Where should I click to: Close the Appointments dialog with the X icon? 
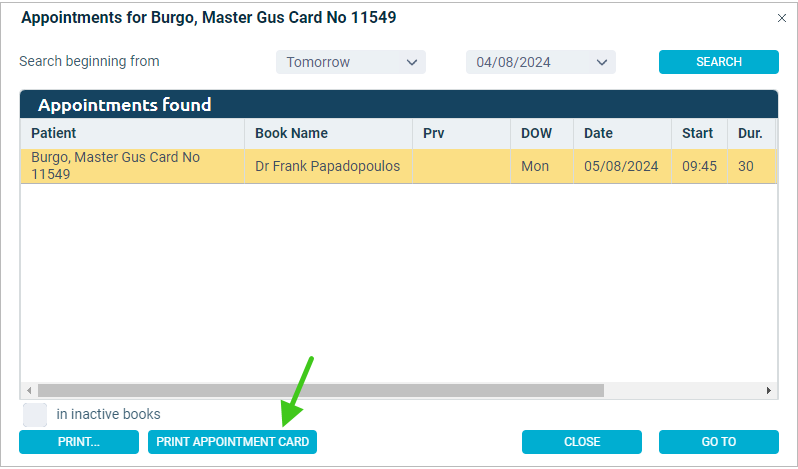click(x=782, y=18)
